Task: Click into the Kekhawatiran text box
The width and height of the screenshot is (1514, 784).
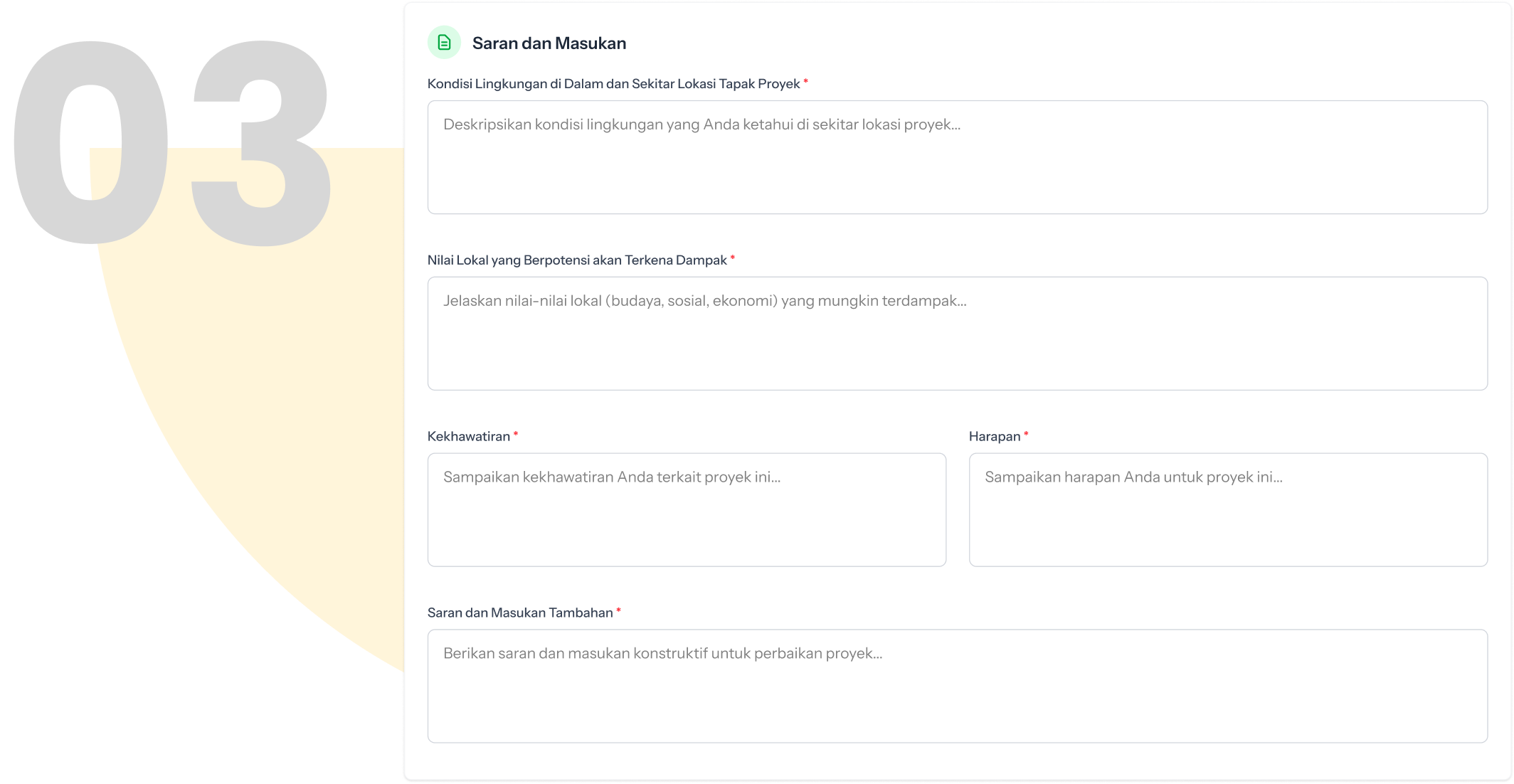Action: click(x=687, y=510)
